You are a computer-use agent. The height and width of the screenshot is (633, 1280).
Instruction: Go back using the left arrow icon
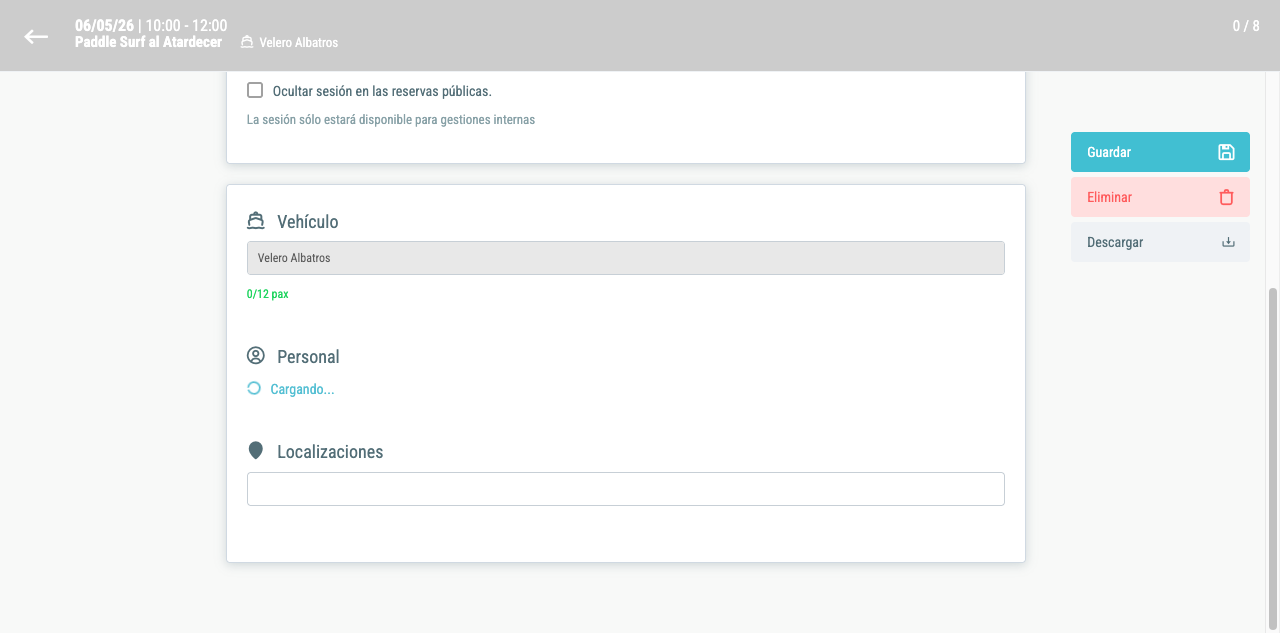coord(36,37)
